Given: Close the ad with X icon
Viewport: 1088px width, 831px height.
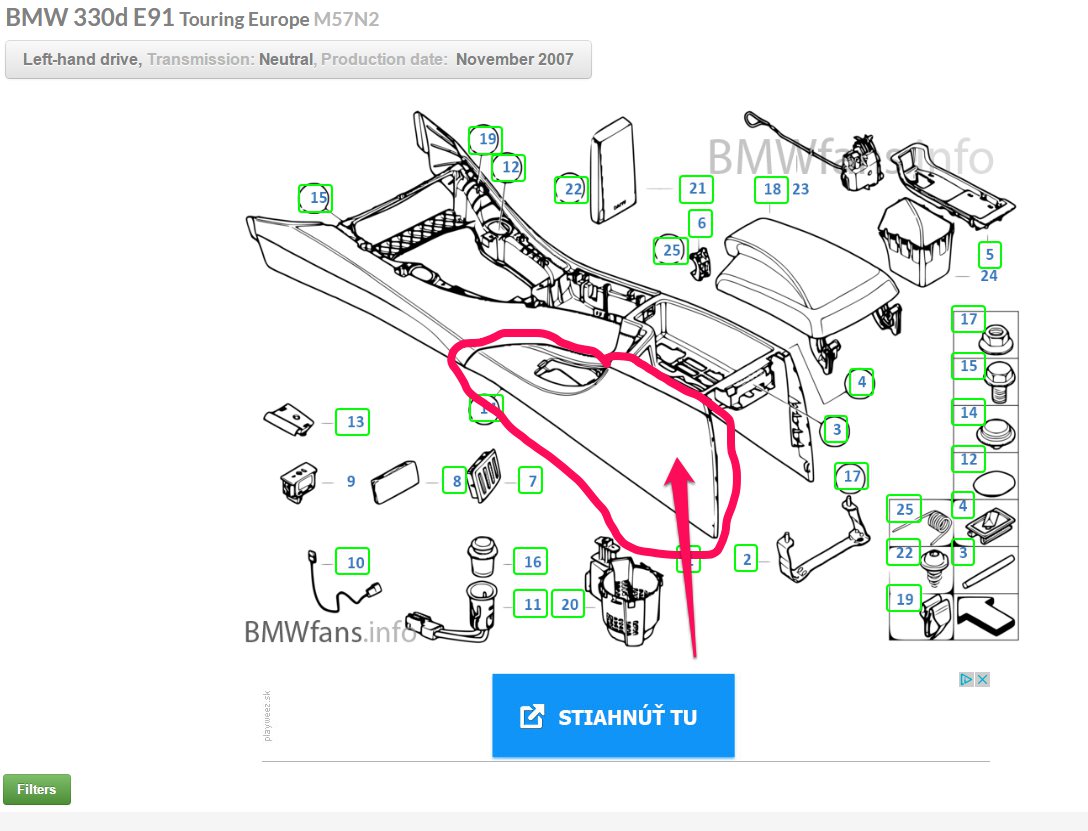Looking at the screenshot, I should (982, 680).
